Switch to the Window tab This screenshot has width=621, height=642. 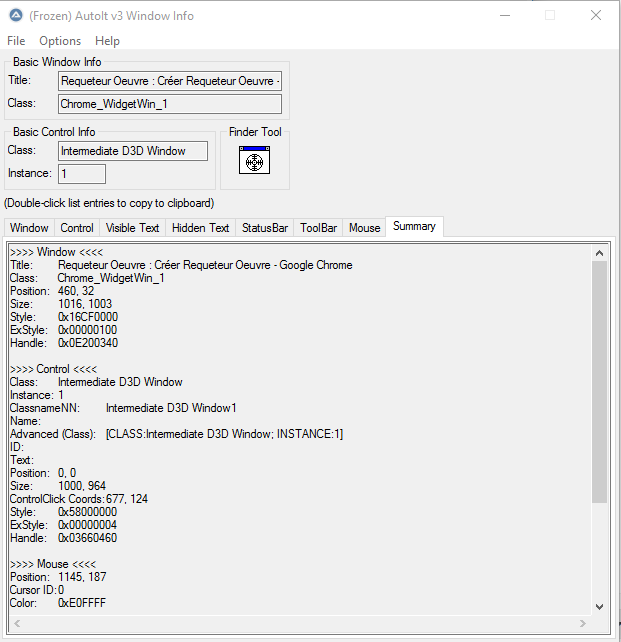pyautogui.click(x=29, y=228)
